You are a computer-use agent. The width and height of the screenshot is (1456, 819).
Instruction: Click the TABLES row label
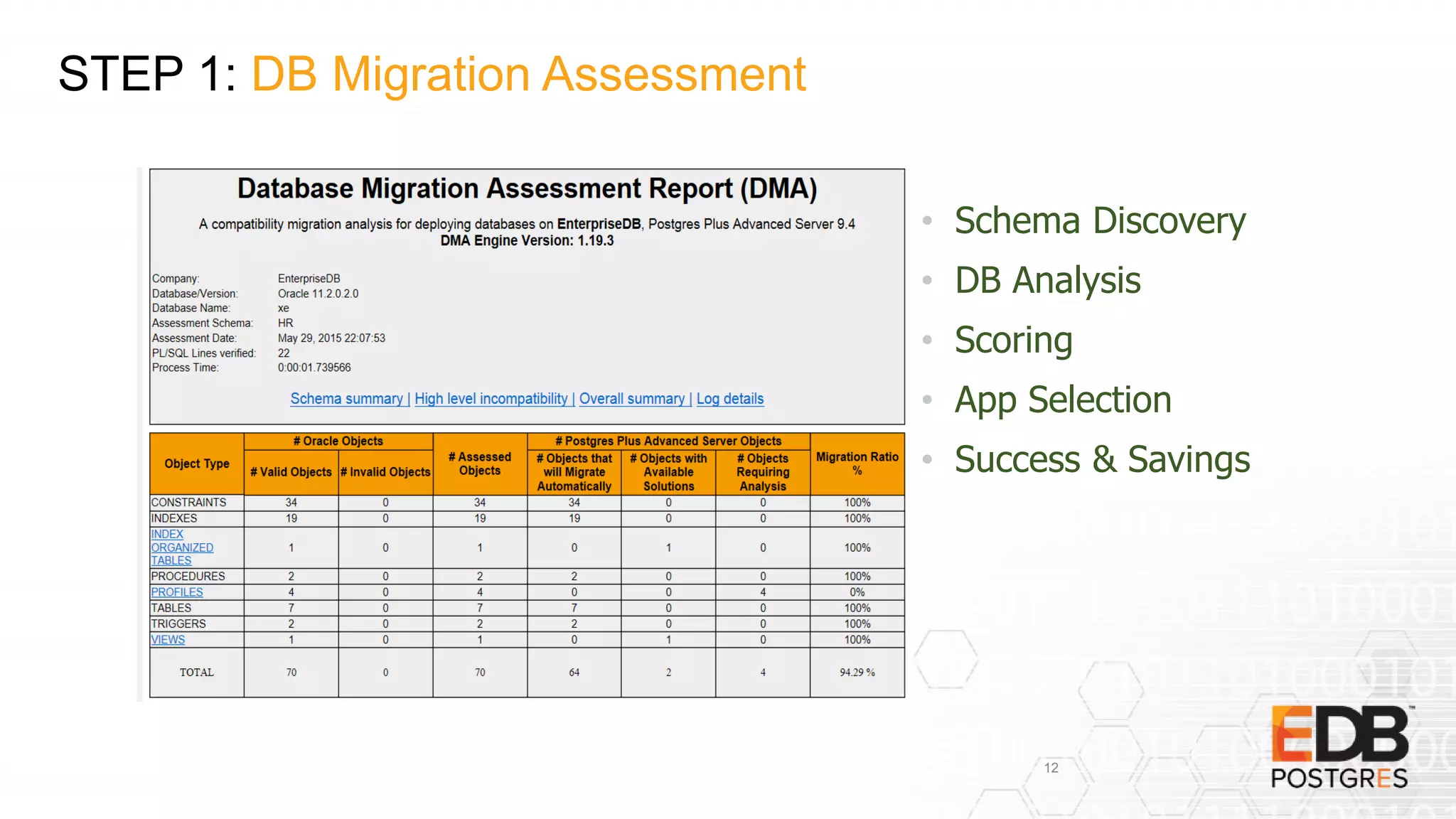(x=171, y=608)
